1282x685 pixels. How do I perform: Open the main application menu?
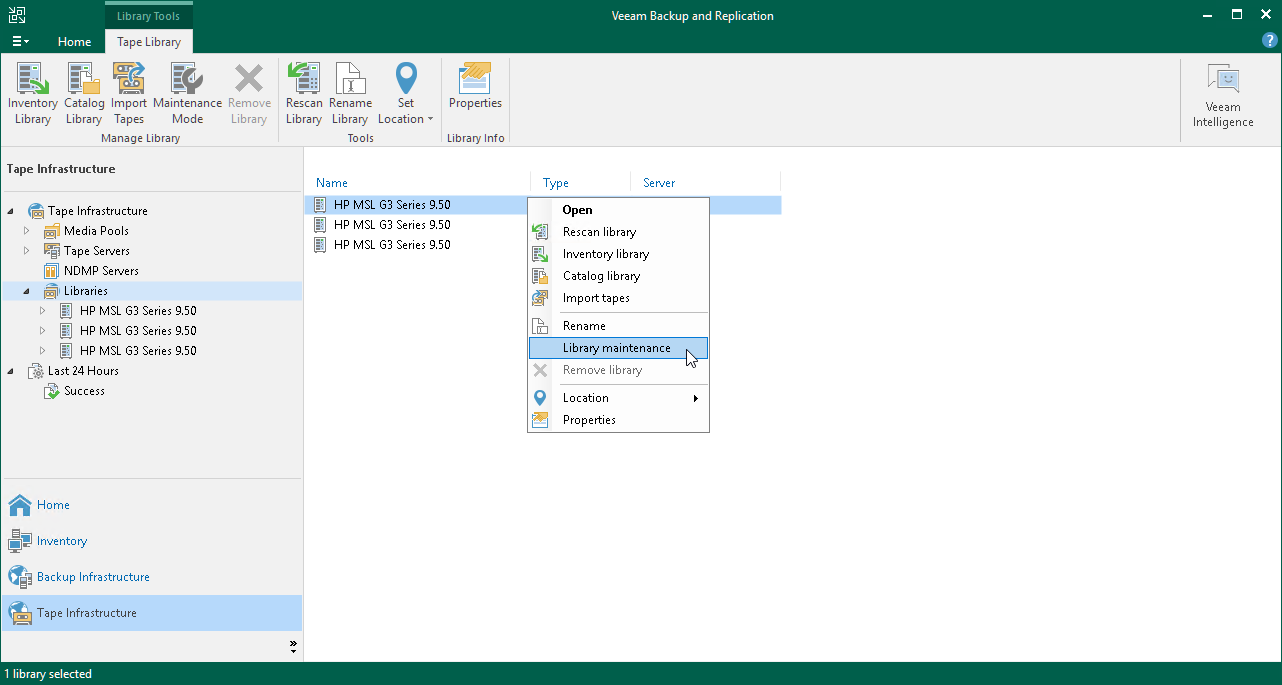click(20, 41)
